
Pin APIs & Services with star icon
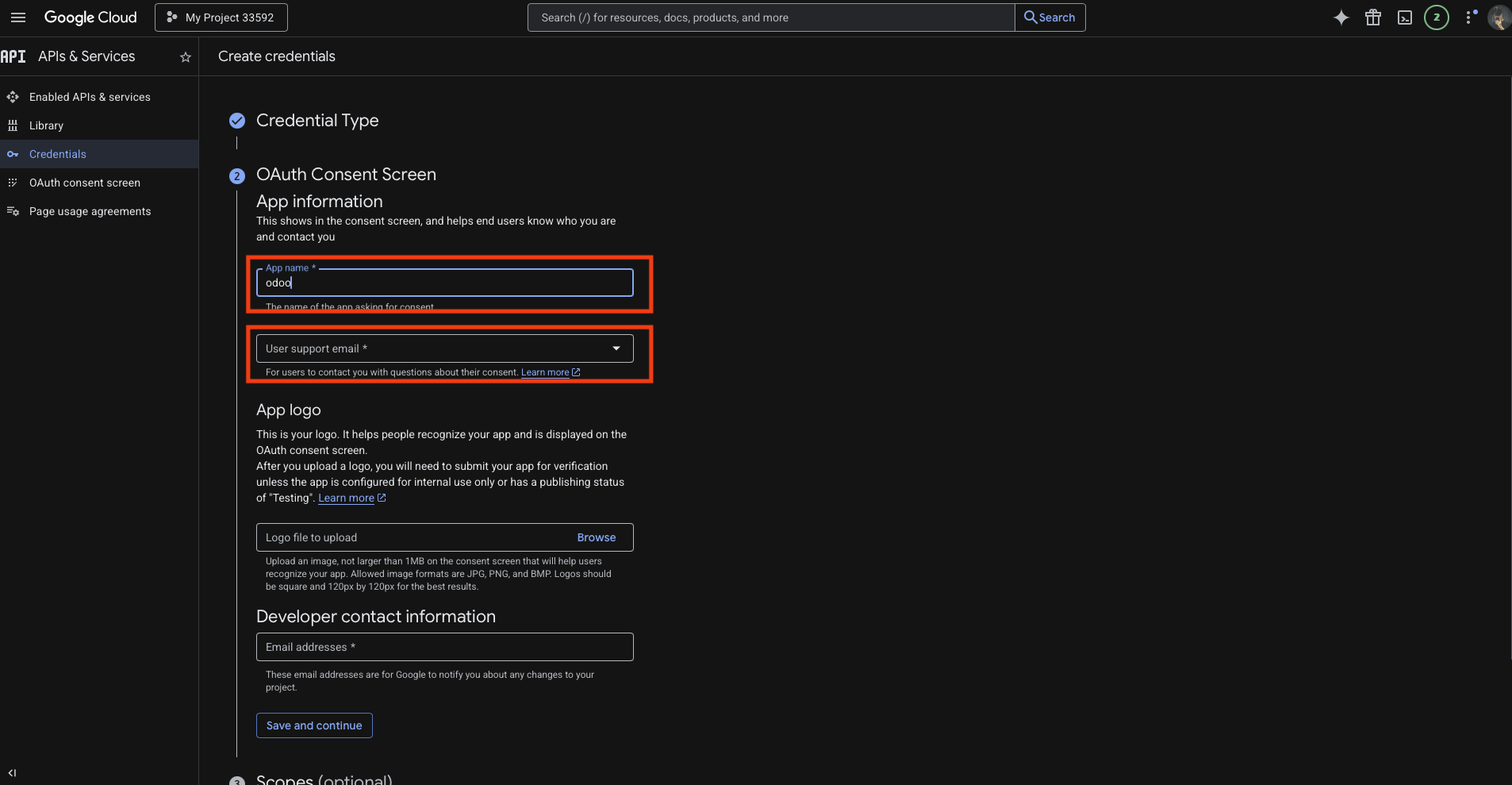point(186,57)
